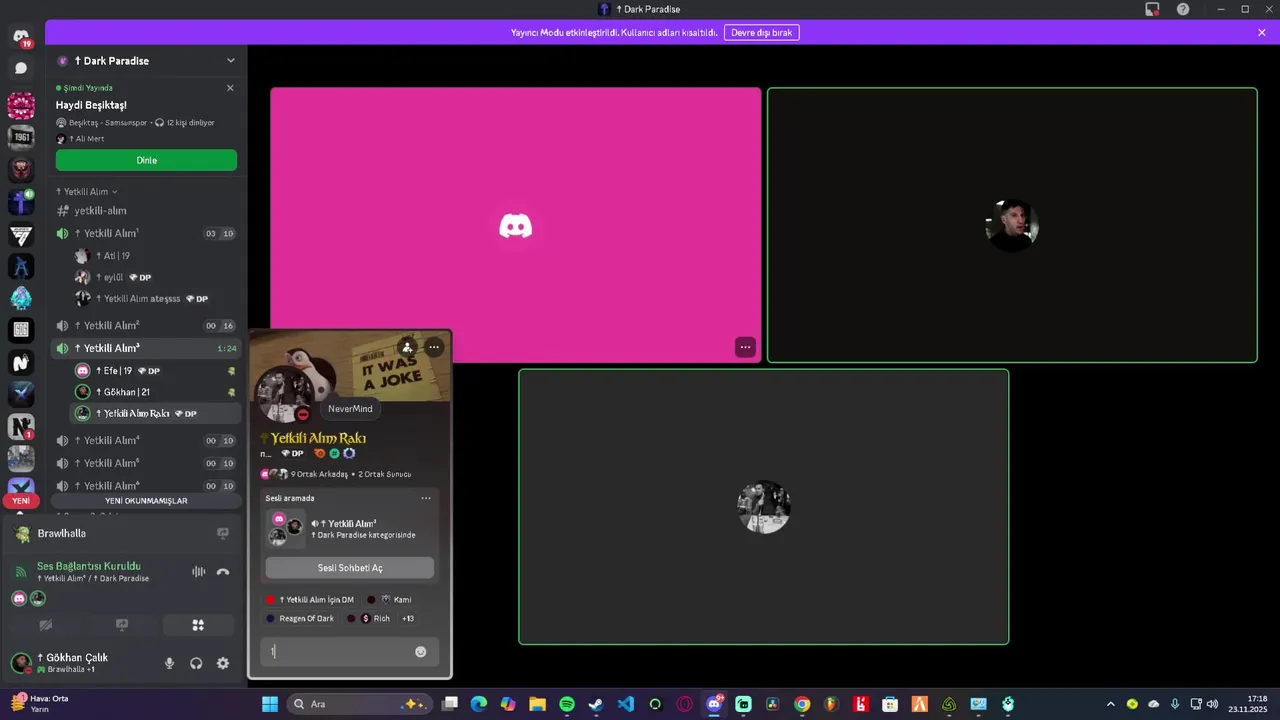Toggle headphone deafen
1280x720 pixels.
pyautogui.click(x=196, y=663)
